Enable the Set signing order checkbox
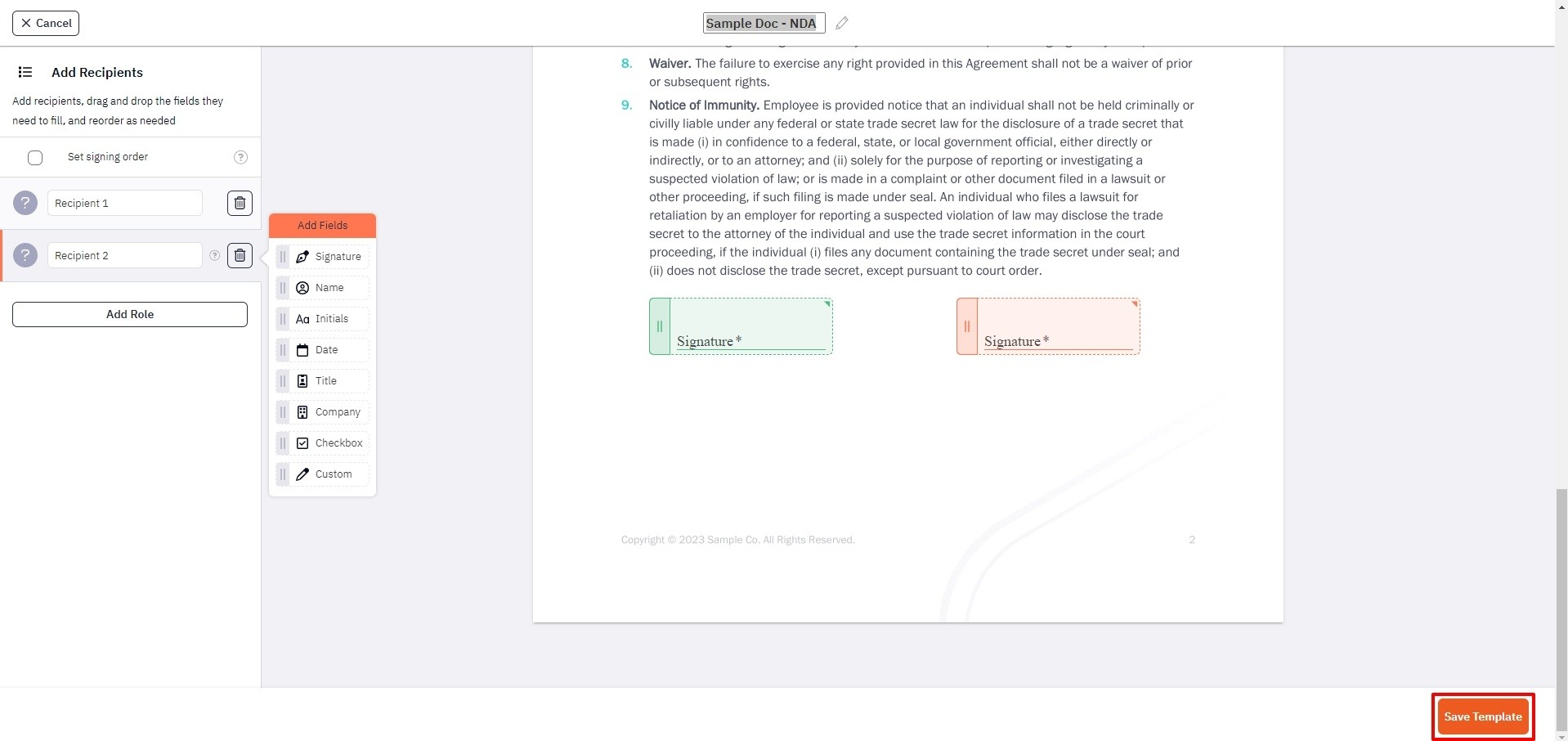Viewport: 1568px width, 741px height. pos(35,157)
